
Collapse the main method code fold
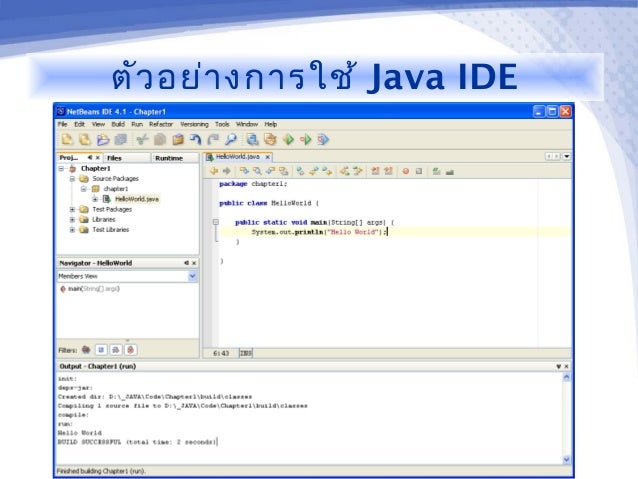point(216,222)
